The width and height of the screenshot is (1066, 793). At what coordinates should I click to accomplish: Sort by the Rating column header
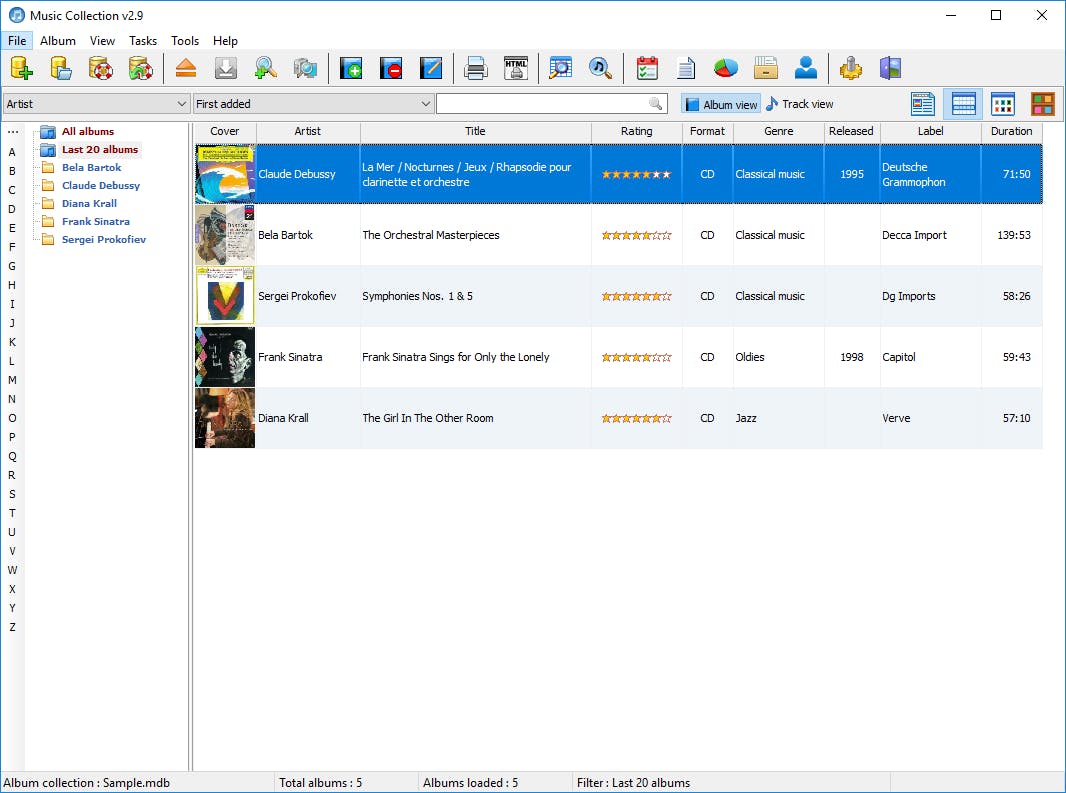pyautogui.click(x=636, y=131)
